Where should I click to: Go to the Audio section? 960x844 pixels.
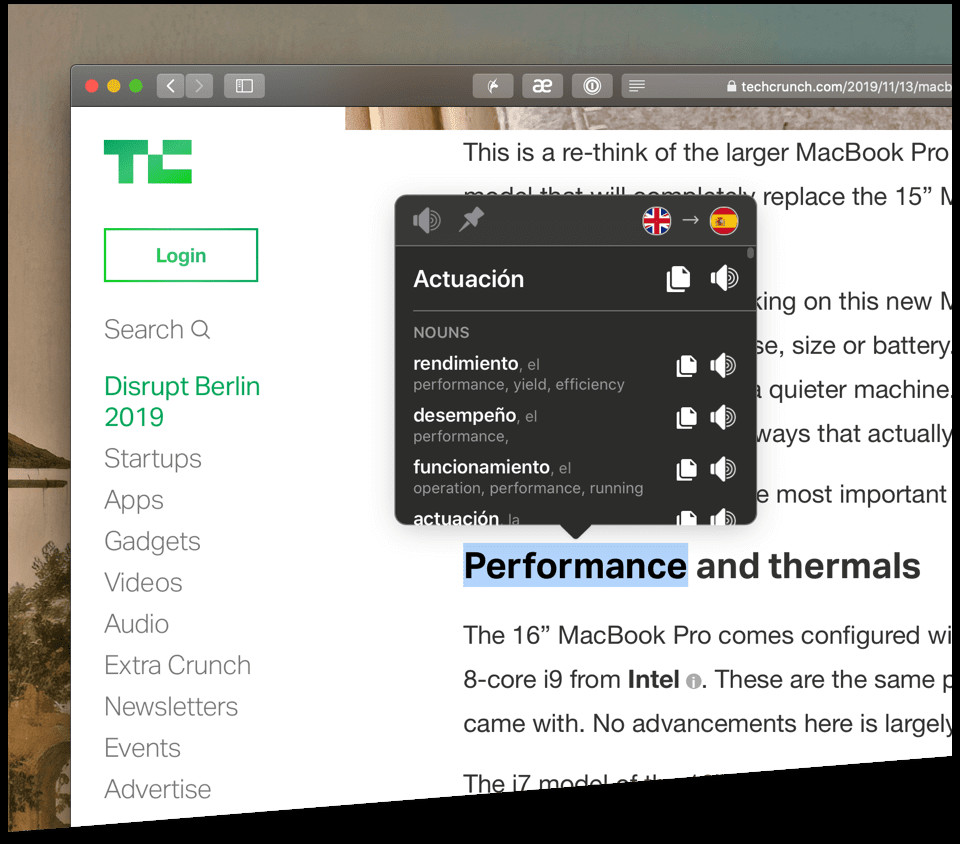136,624
